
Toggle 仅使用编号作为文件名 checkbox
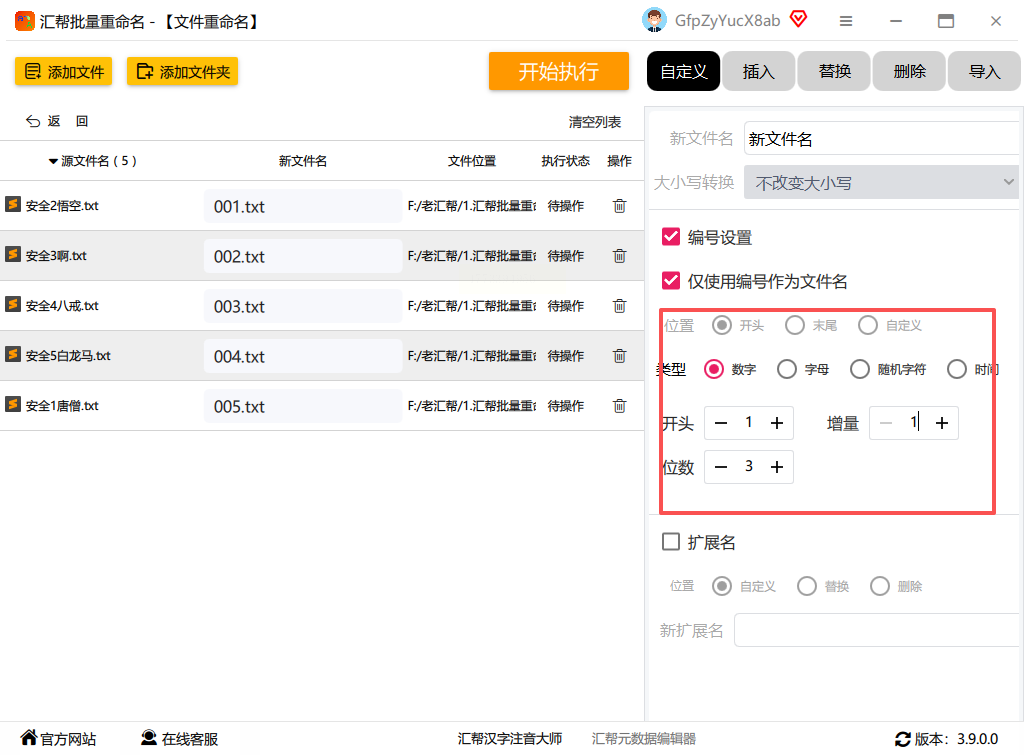click(671, 281)
